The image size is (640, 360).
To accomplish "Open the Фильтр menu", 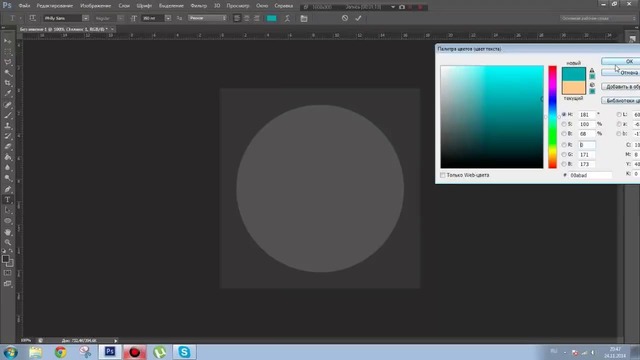I will [199, 6].
